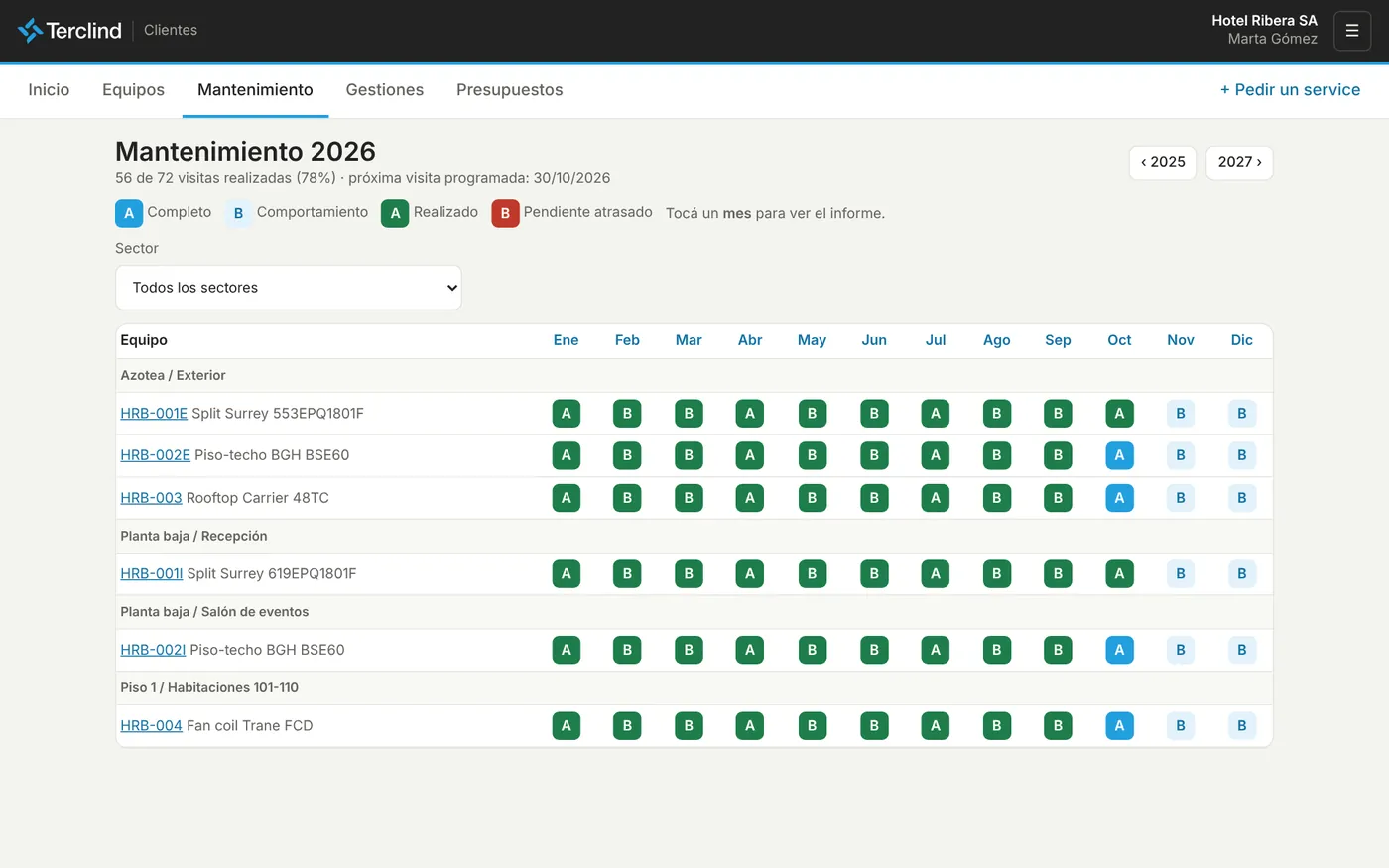Viewport: 1389px width, 868px height.
Task: Open January badge for HRB-001E Split Surrey
Action: pos(566,414)
